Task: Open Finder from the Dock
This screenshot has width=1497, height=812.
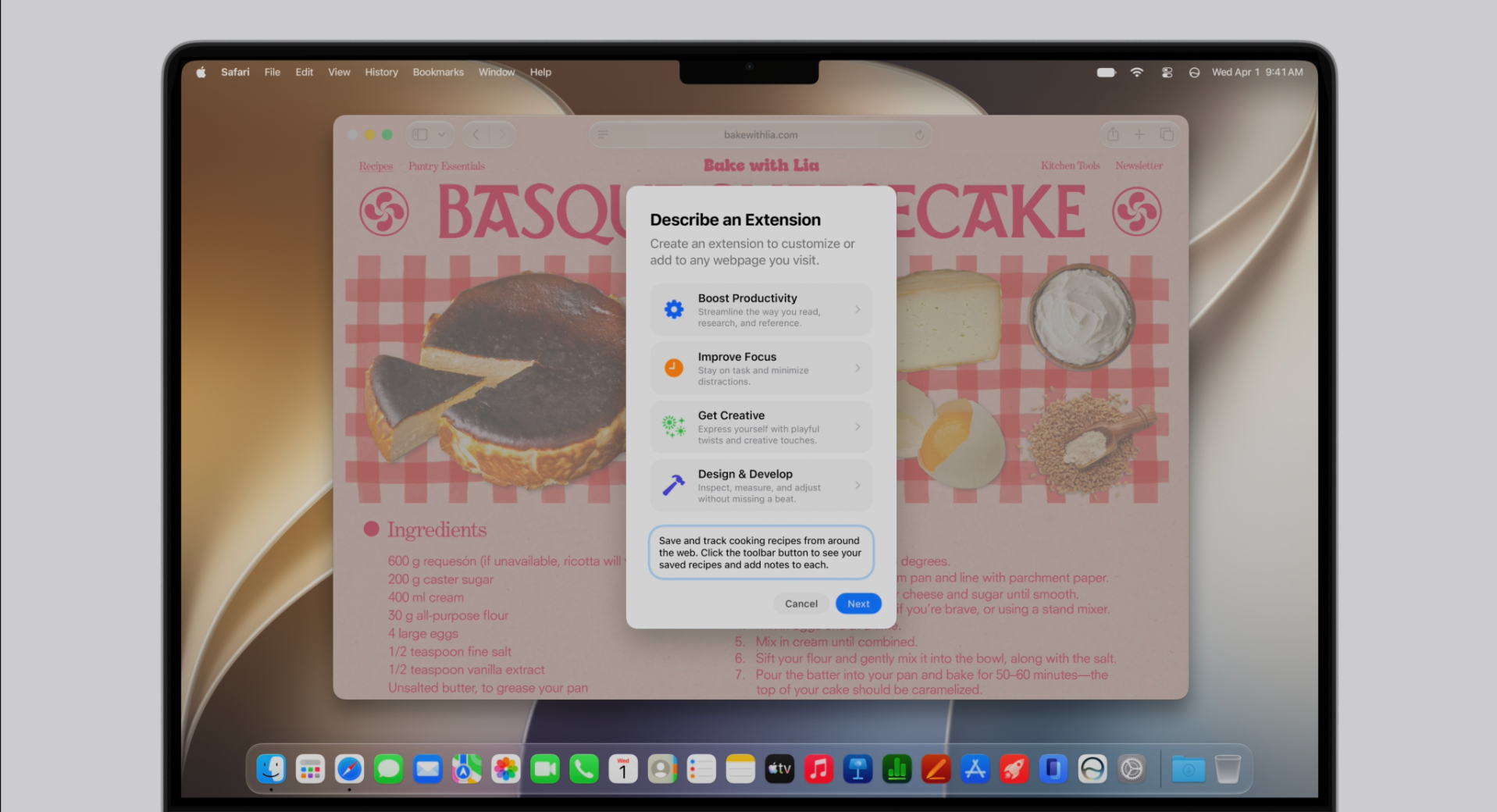Action: click(x=271, y=770)
